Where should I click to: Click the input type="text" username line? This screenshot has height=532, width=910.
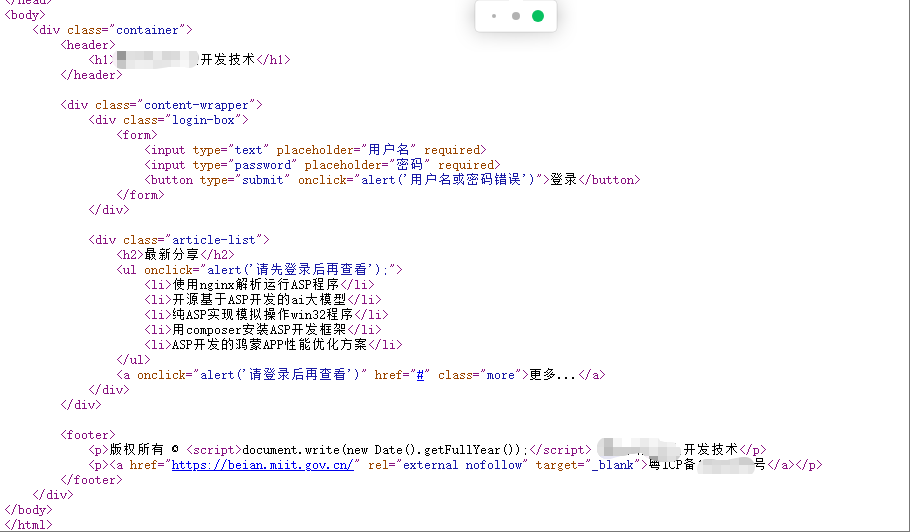point(315,150)
